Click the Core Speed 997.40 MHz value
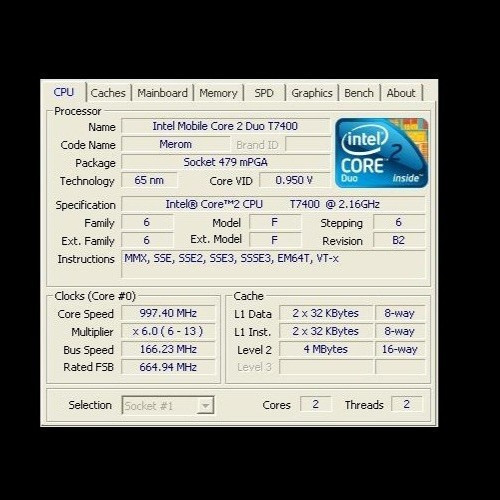This screenshot has width=500, height=500. (168, 313)
